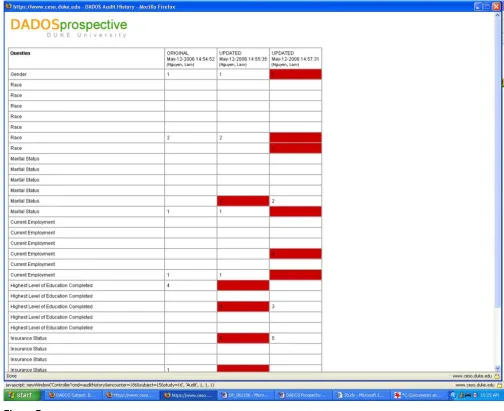Click the scrollbar up arrow

point(497,15)
